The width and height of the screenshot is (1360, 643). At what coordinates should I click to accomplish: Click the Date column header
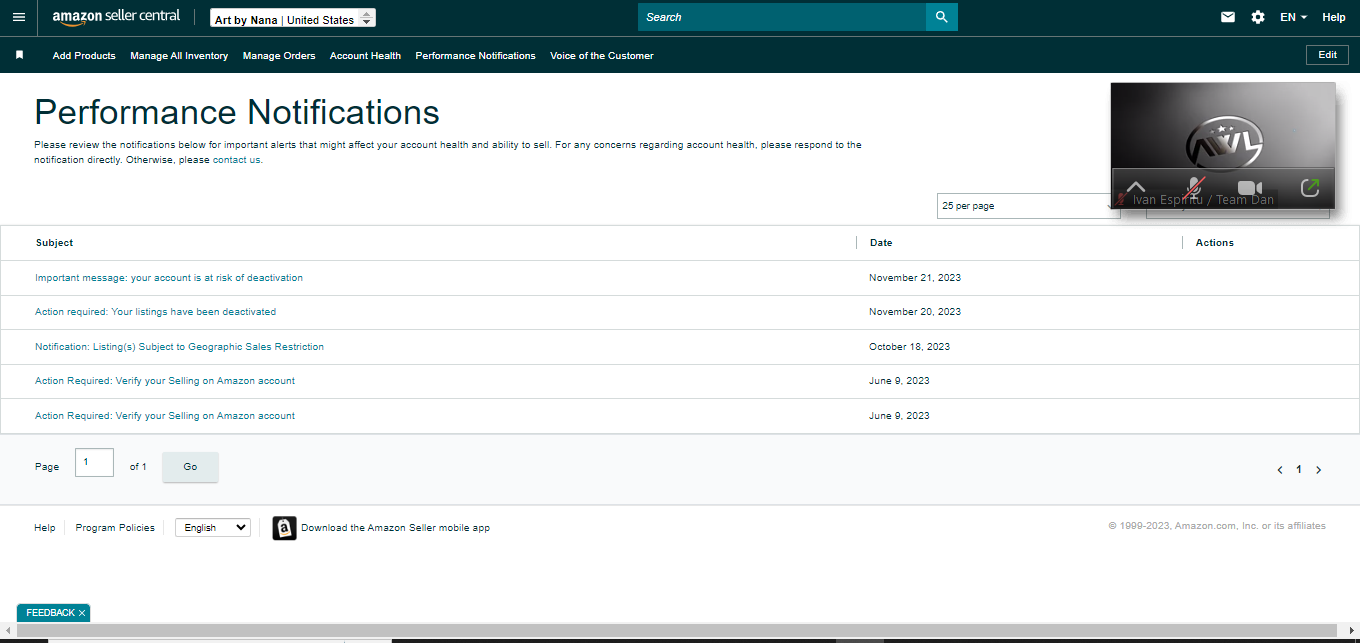pos(881,243)
